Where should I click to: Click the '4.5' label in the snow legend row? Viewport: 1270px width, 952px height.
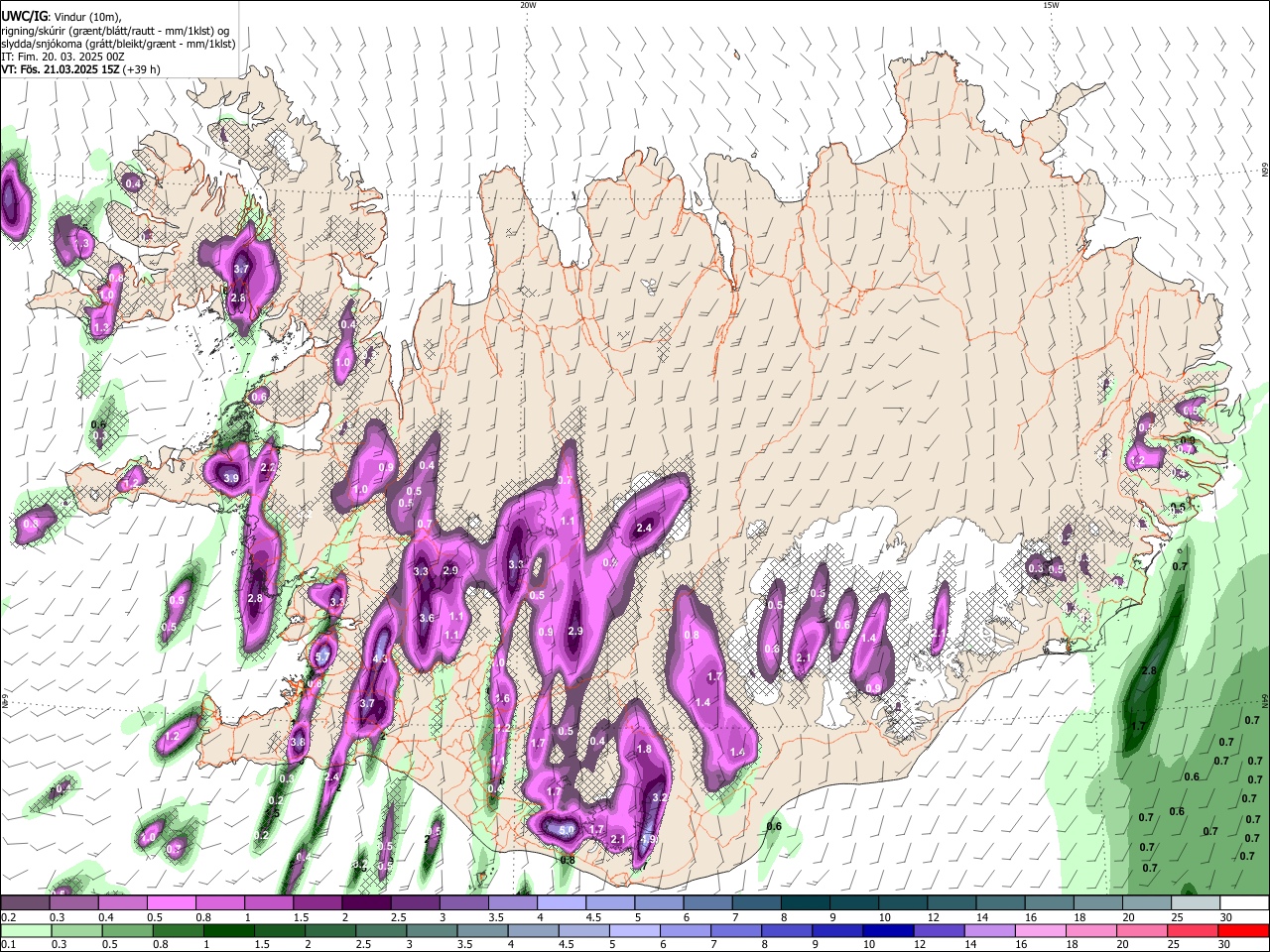pyautogui.click(x=594, y=917)
